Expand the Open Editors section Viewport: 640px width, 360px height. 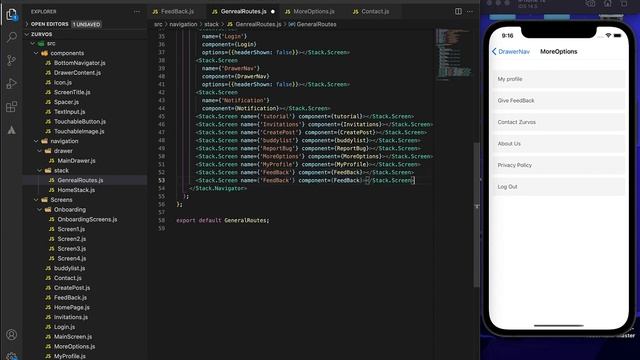(x=50, y=24)
